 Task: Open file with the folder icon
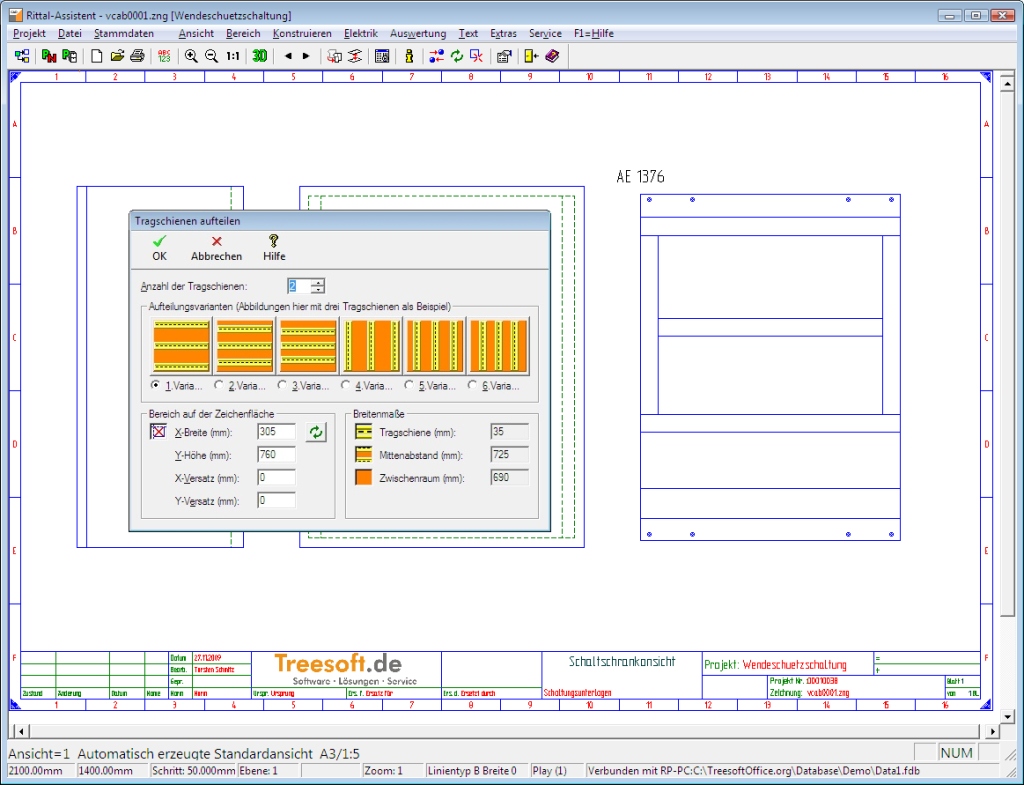[117, 56]
